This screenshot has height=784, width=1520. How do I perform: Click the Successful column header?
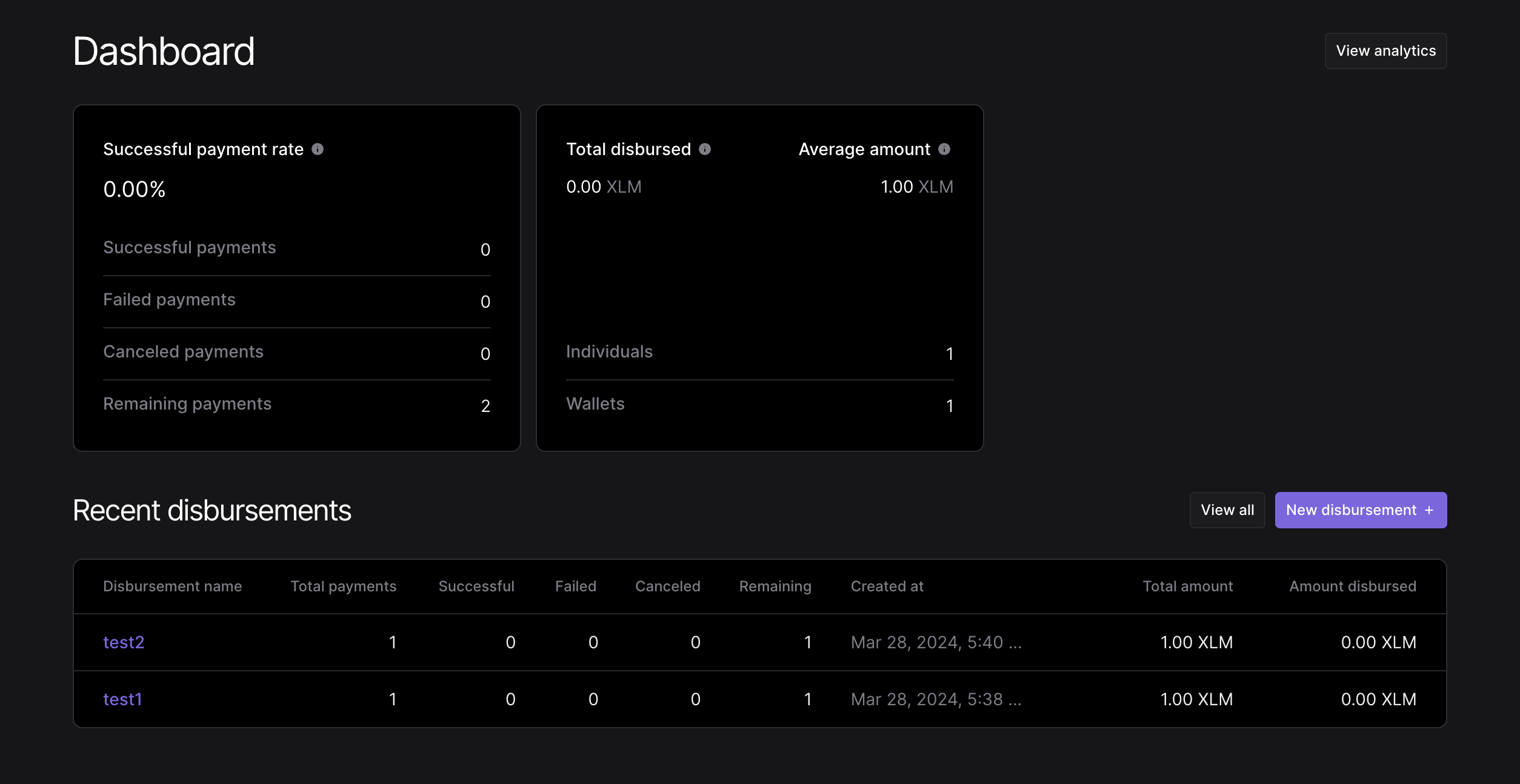476,586
